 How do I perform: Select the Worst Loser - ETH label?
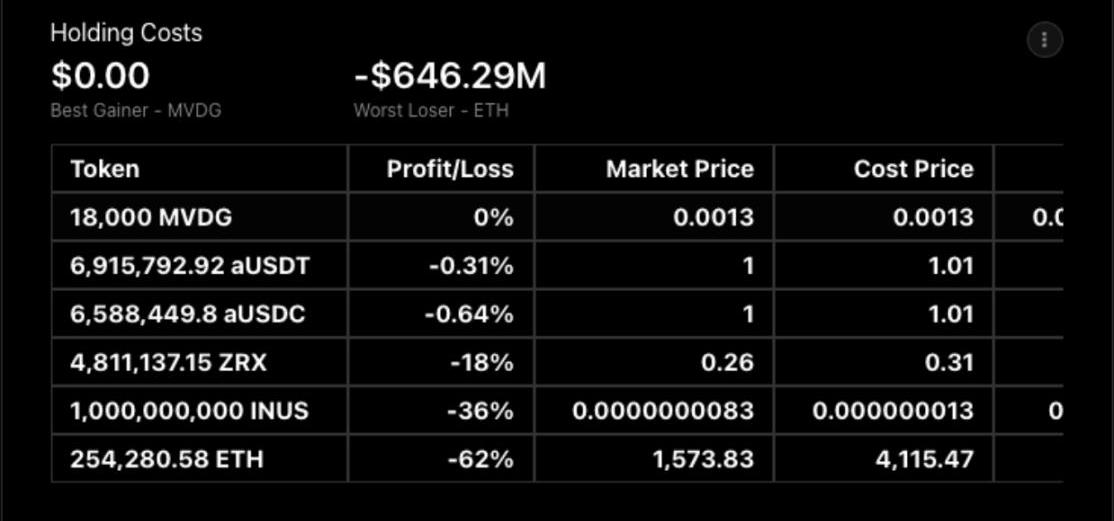tap(431, 110)
